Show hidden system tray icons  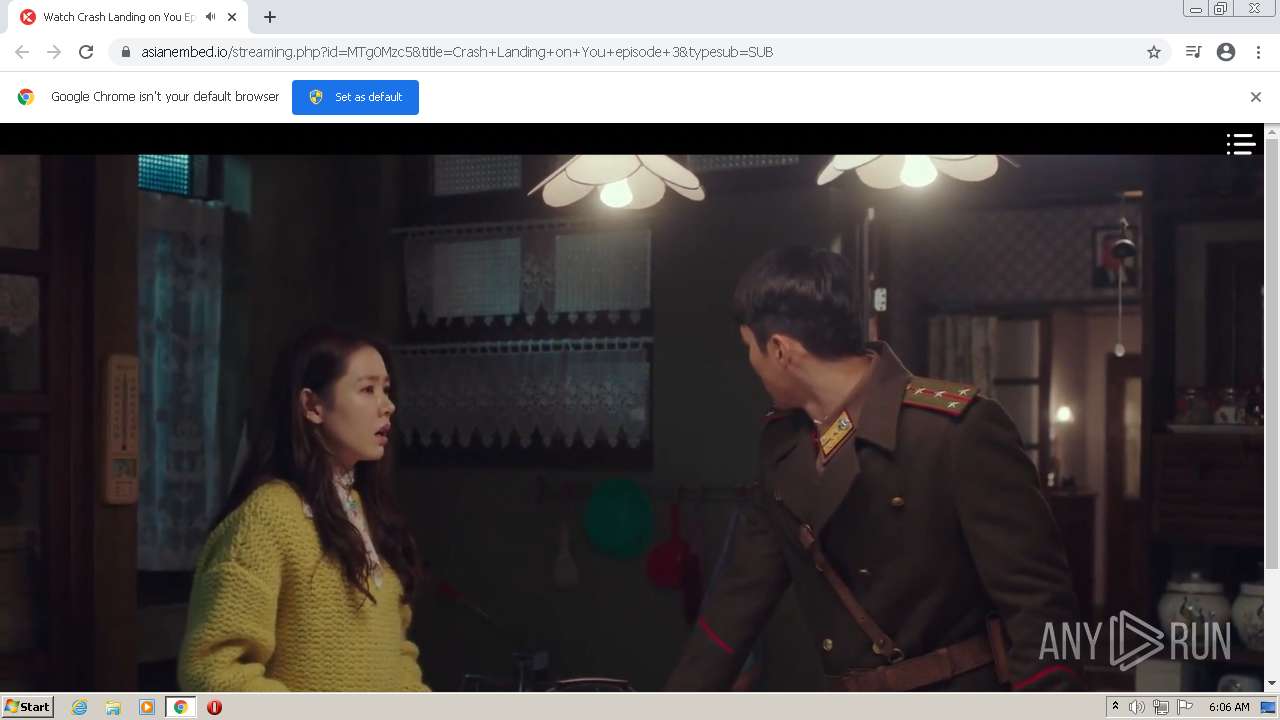pos(1115,707)
